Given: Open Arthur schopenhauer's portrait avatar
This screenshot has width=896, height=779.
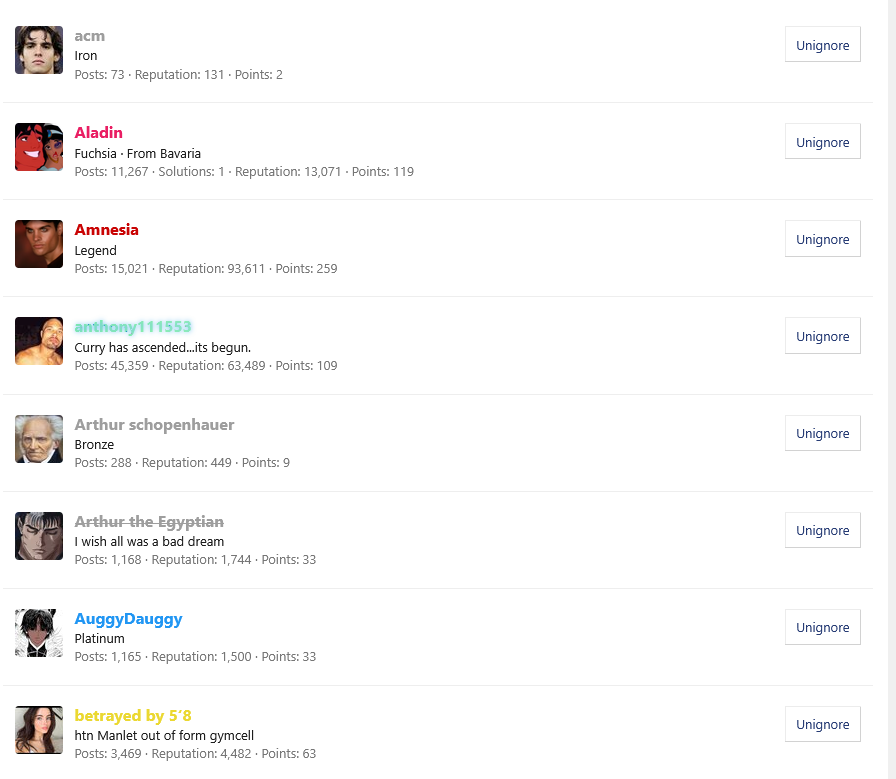Looking at the screenshot, I should (39, 439).
